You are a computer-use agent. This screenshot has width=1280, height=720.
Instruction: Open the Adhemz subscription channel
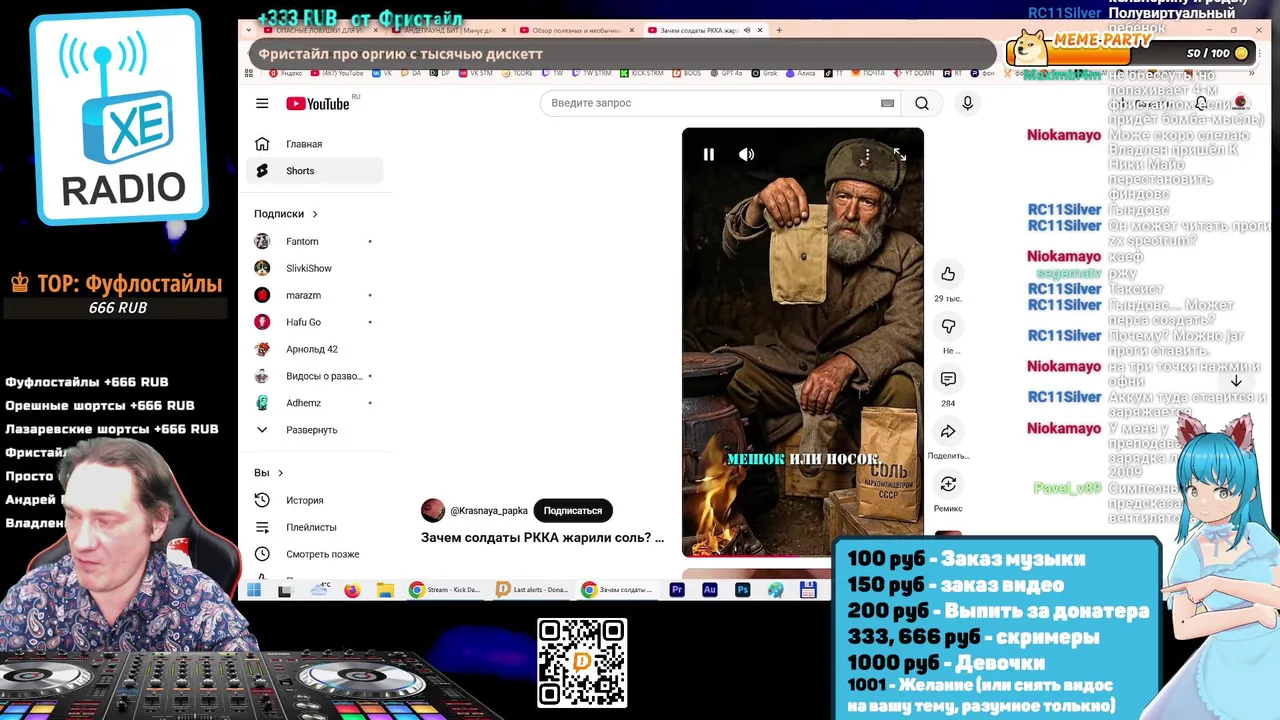click(314, 403)
